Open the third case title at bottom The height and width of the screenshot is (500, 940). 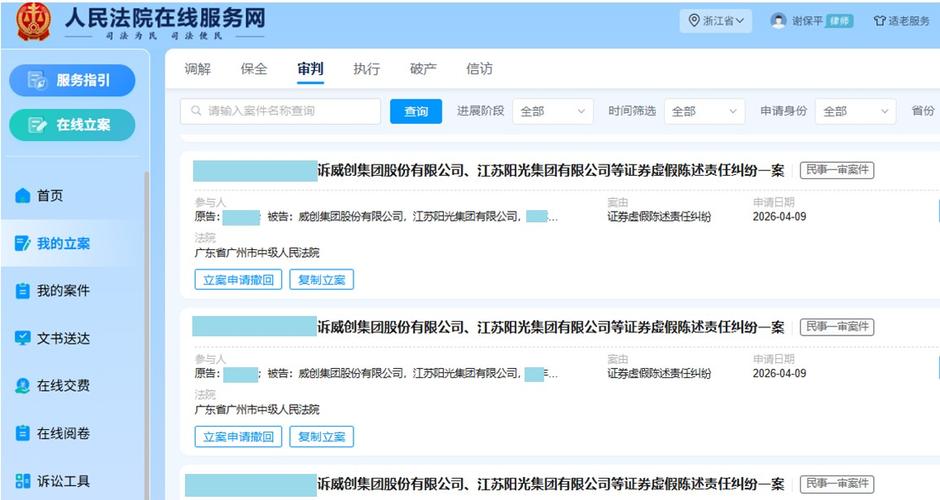pos(550,484)
